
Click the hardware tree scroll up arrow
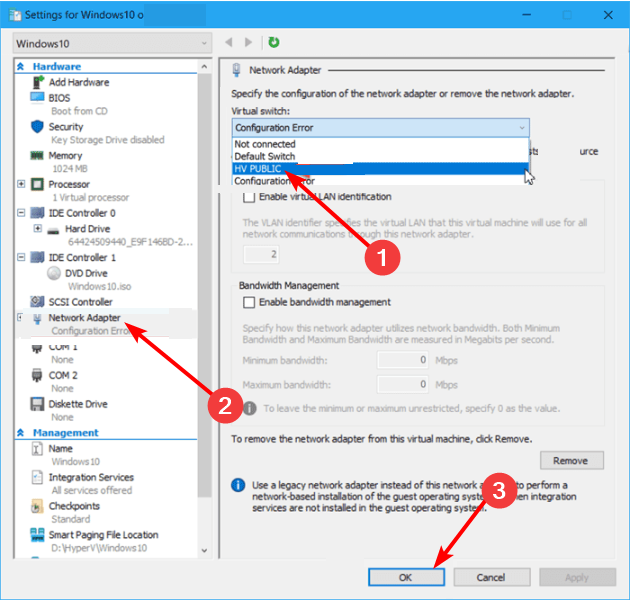[204, 67]
